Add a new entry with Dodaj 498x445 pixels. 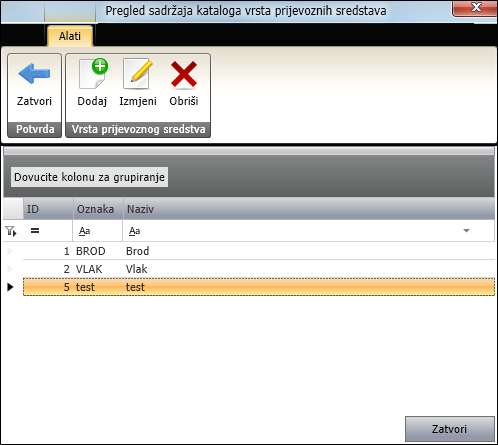92,83
